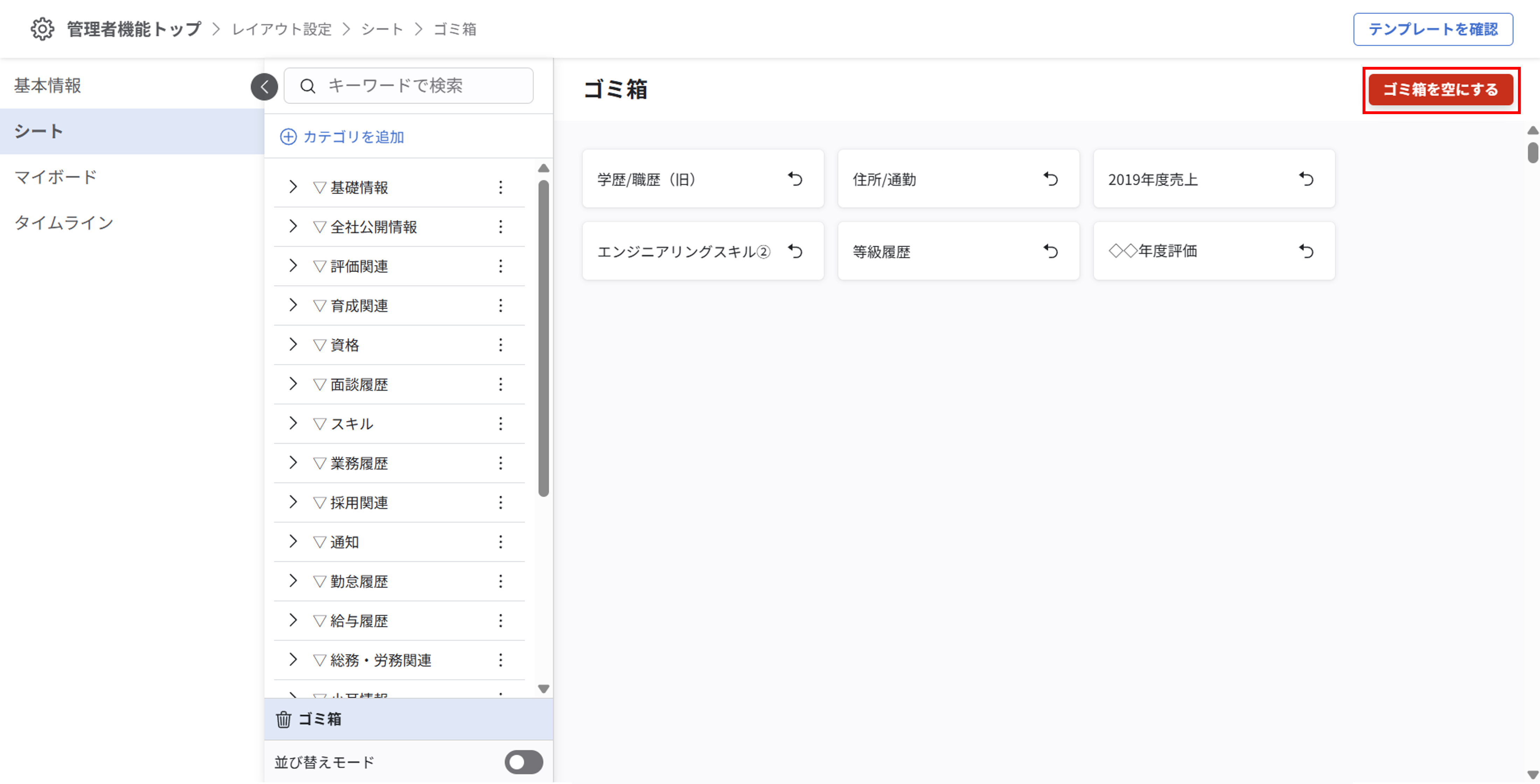Expand the 資格 category
Screen dimensions: 1540x784
(x=293, y=344)
